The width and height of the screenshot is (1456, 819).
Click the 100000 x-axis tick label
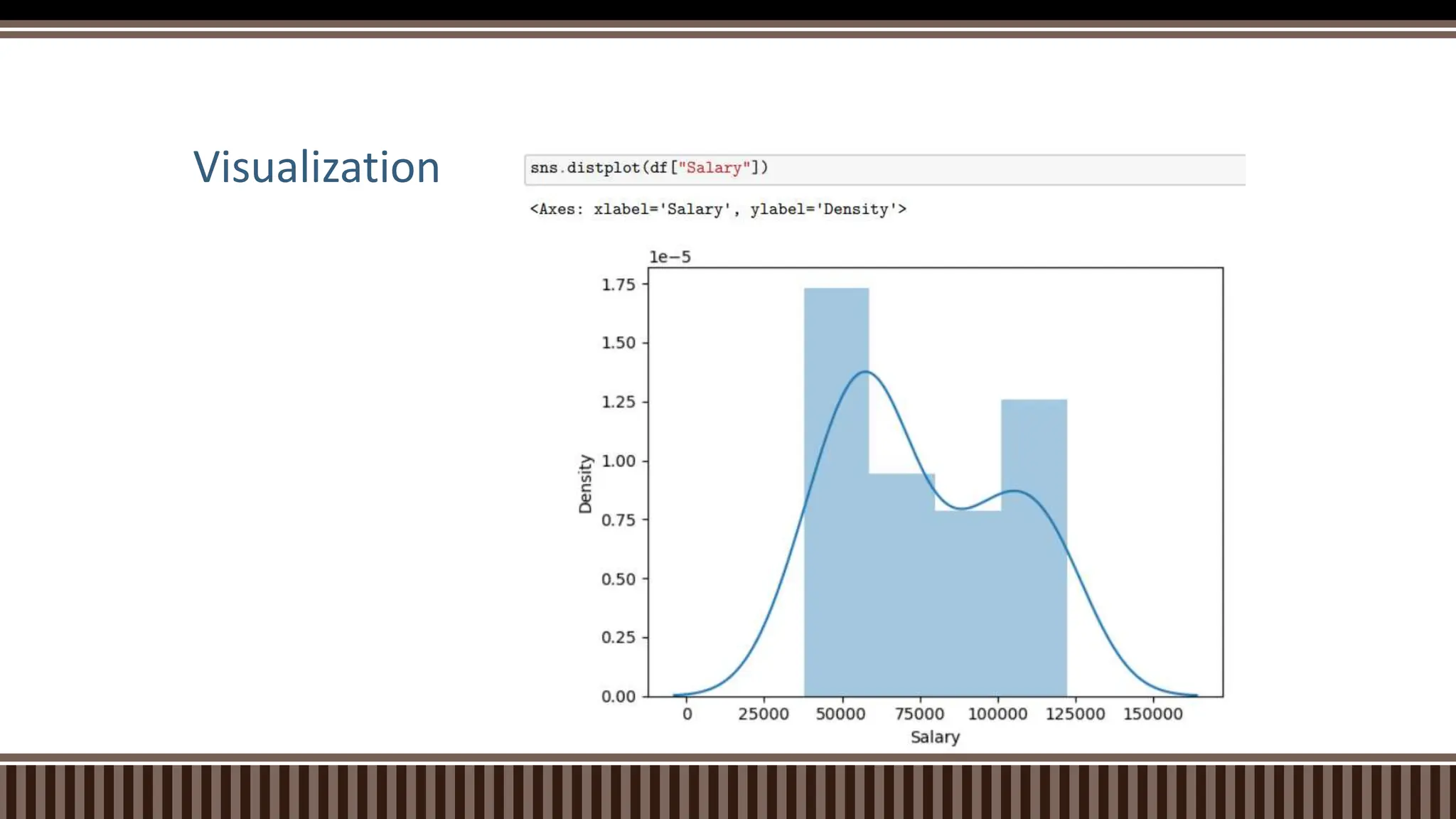click(997, 714)
